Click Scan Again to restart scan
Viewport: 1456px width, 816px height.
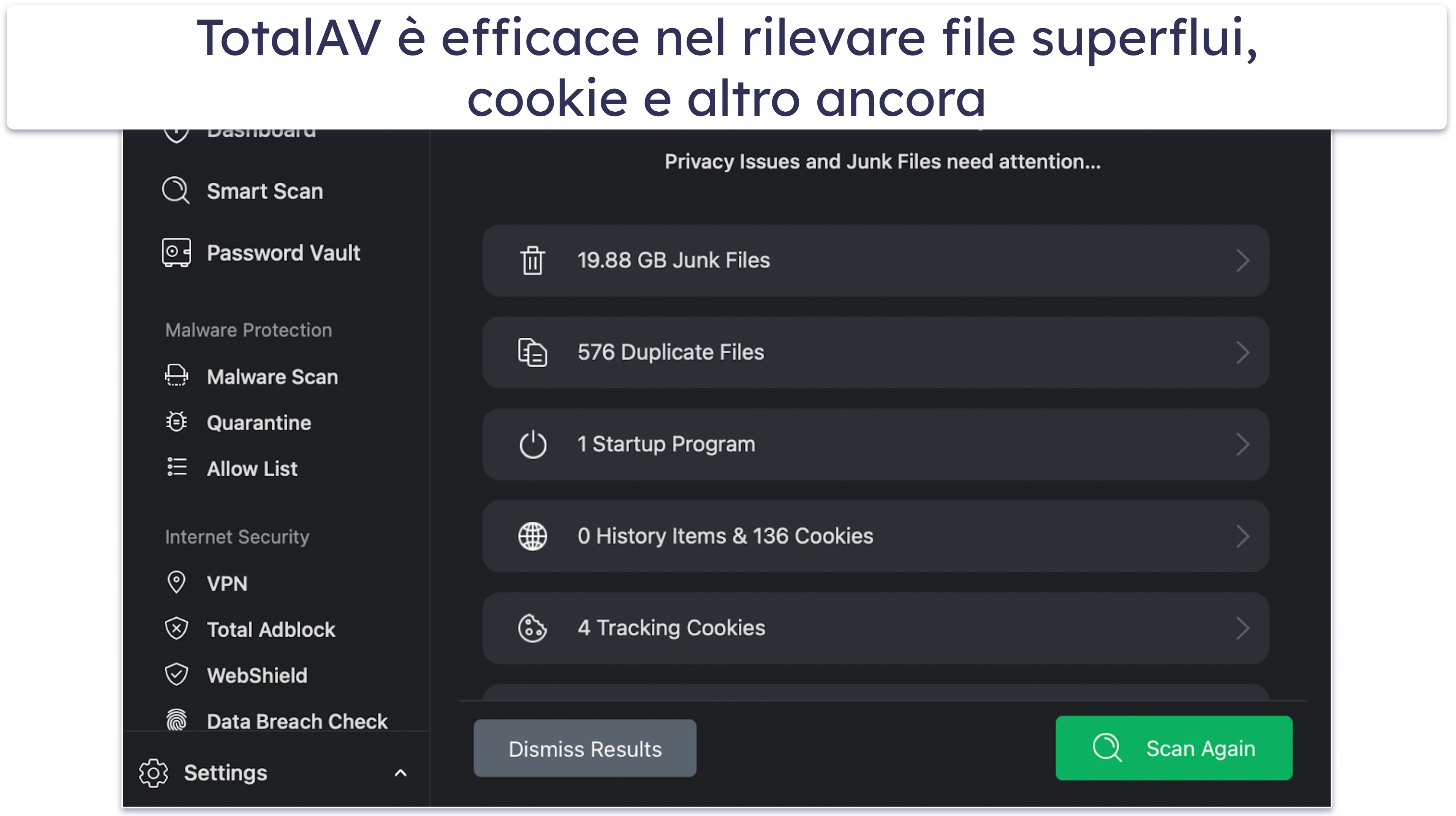pyautogui.click(x=1176, y=748)
